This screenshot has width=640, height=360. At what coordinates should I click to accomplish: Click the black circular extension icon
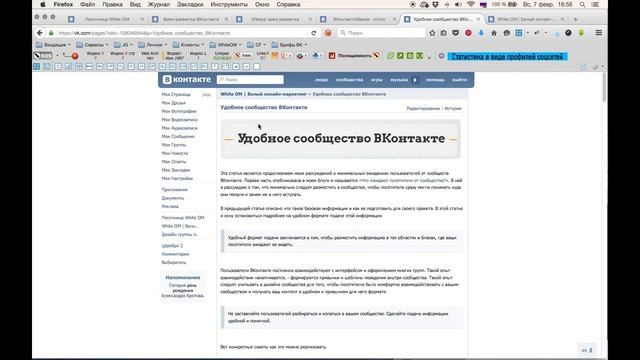[x=569, y=33]
